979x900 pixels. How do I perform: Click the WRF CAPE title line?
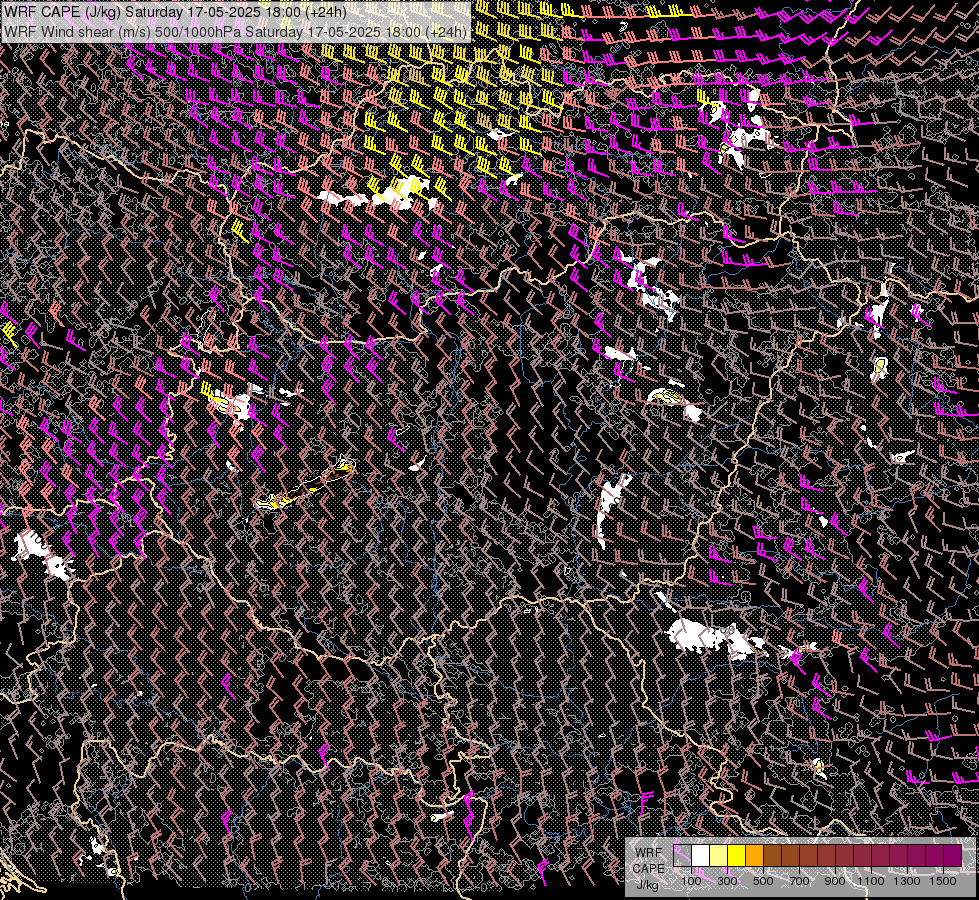[x=175, y=12]
